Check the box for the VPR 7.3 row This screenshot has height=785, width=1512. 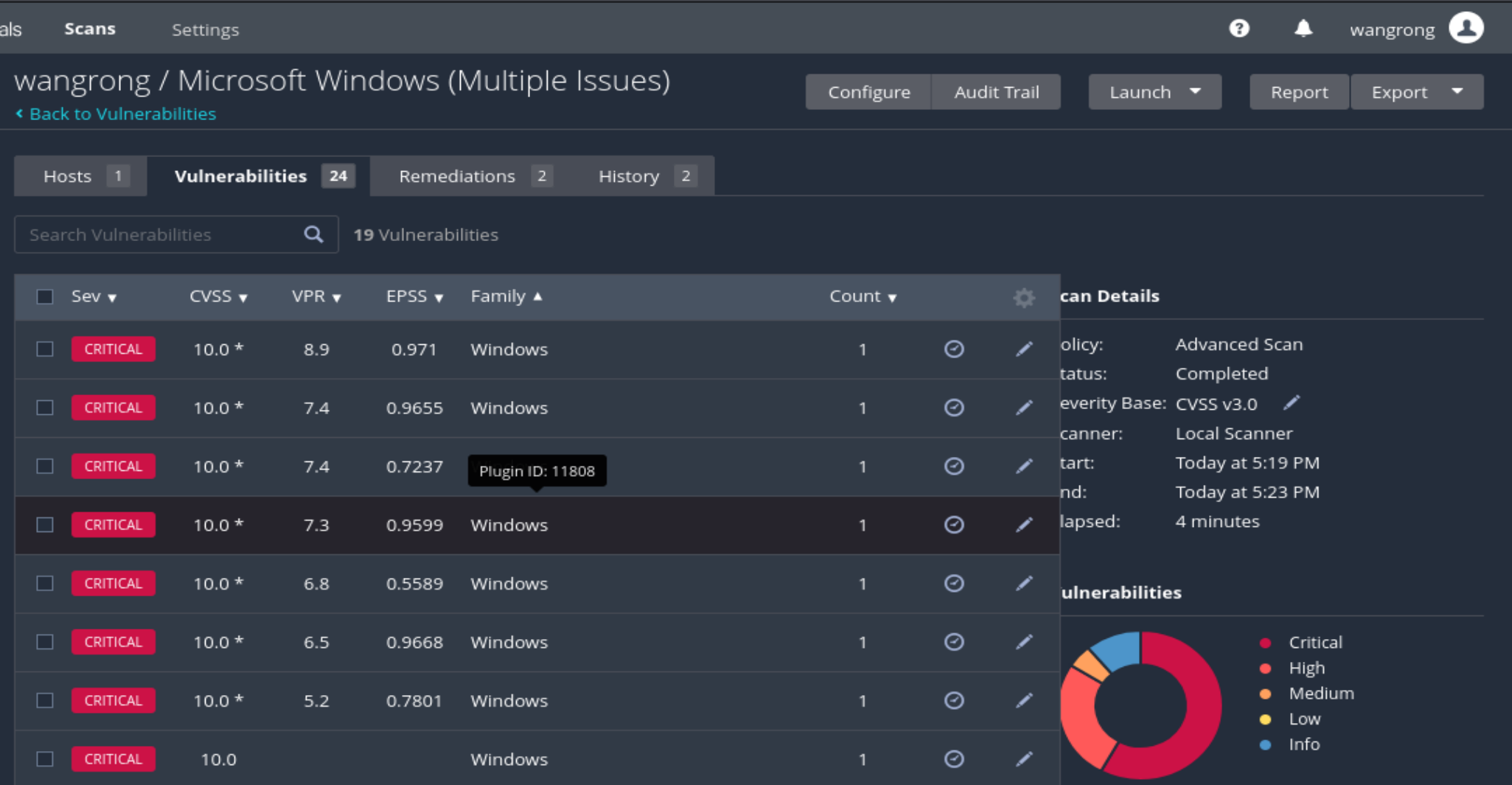[x=45, y=525]
